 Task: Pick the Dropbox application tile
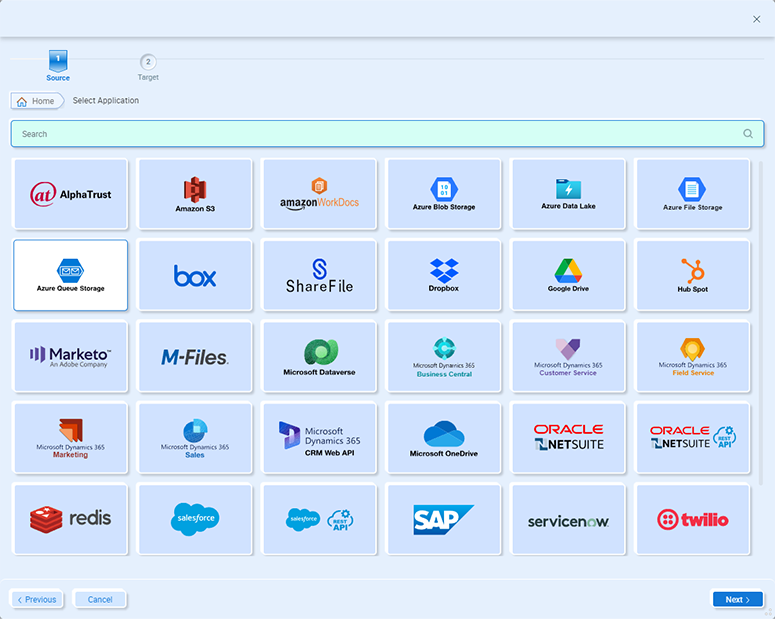coord(444,275)
